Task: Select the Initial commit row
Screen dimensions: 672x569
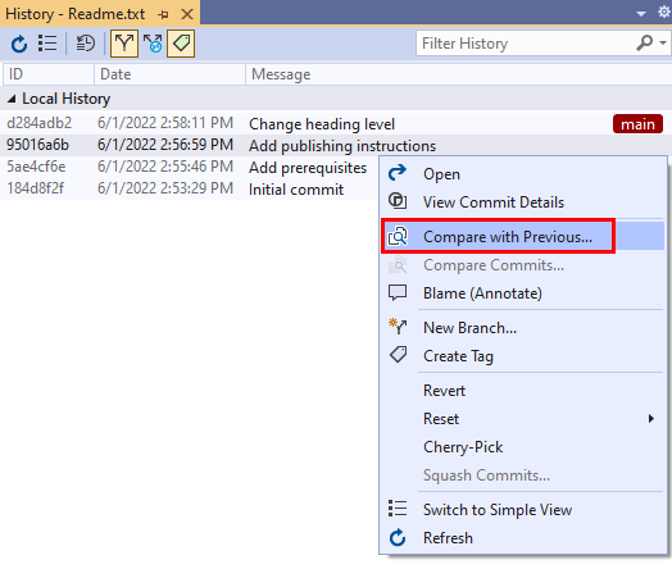Action: [x=296, y=189]
